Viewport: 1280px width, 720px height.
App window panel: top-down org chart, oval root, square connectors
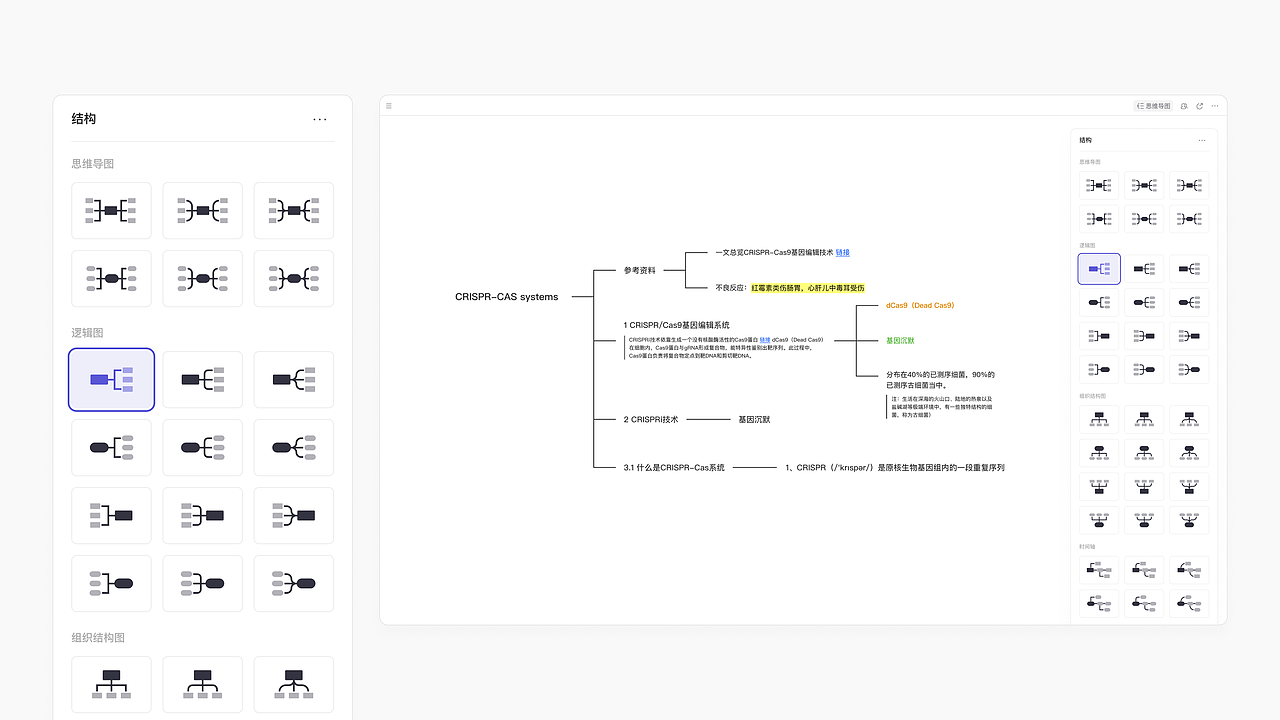click(x=1099, y=453)
